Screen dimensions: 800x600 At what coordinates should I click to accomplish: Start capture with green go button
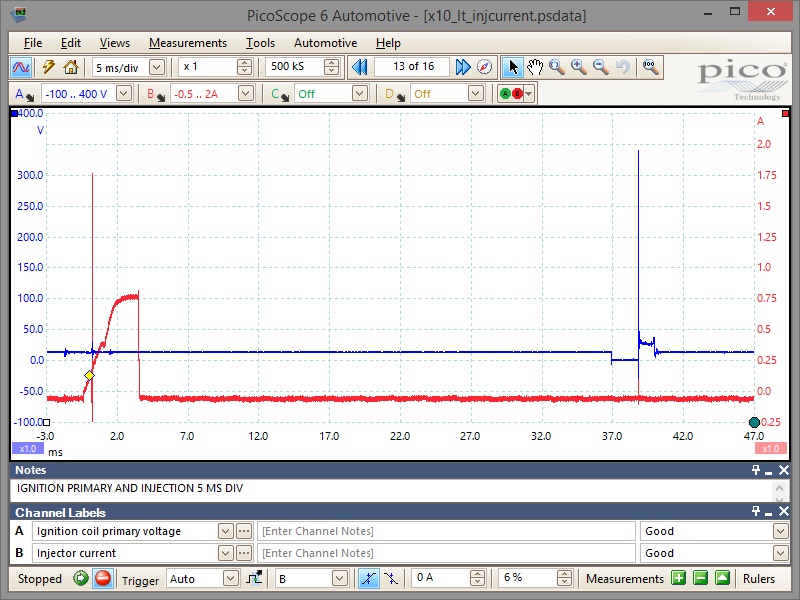(81, 578)
